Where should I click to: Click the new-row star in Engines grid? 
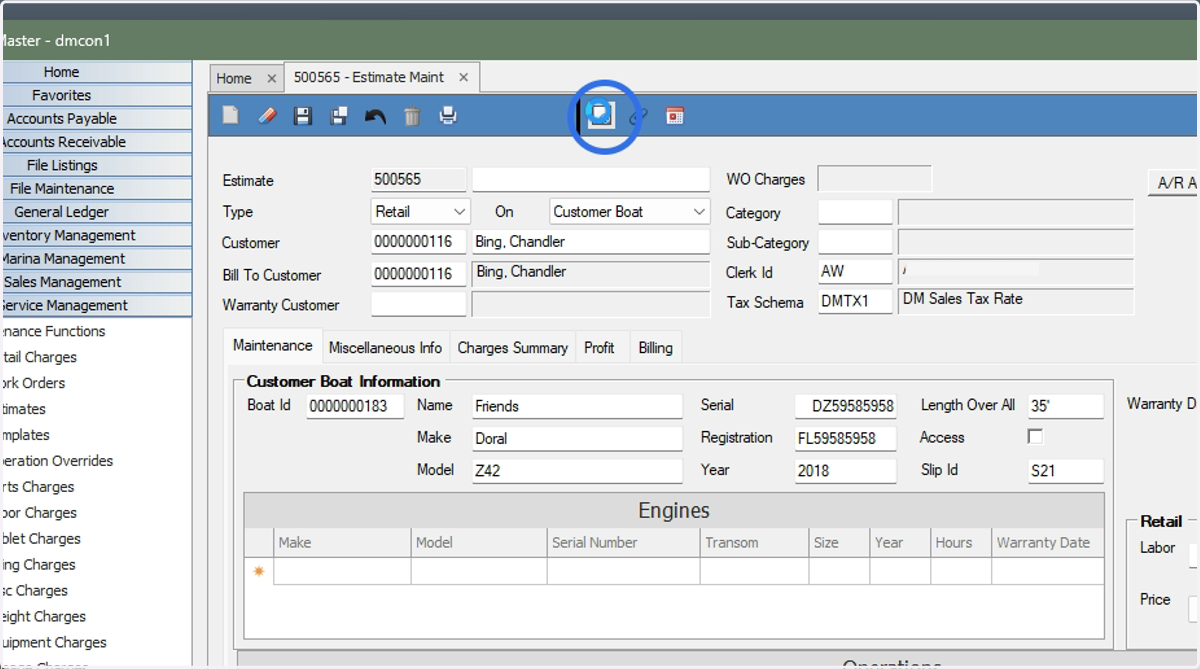tap(259, 571)
